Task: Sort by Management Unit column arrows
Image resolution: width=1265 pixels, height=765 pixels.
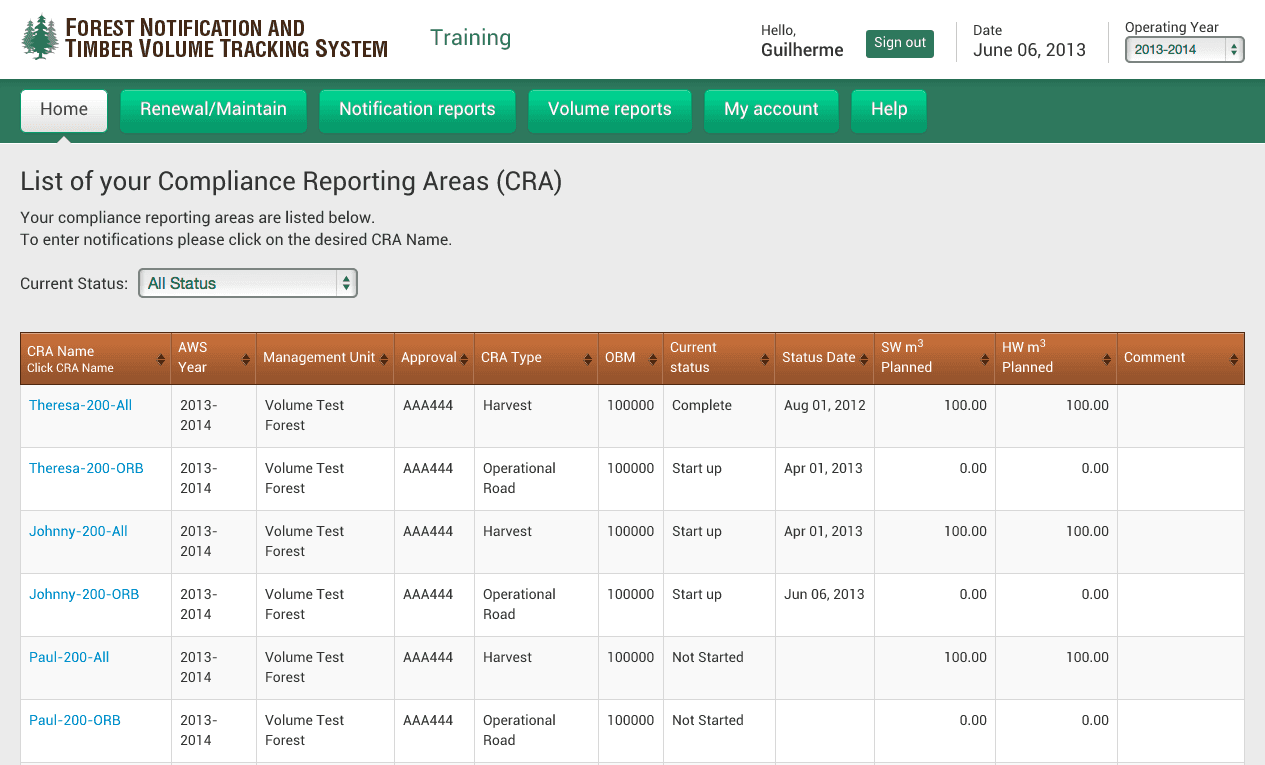Action: [384, 358]
